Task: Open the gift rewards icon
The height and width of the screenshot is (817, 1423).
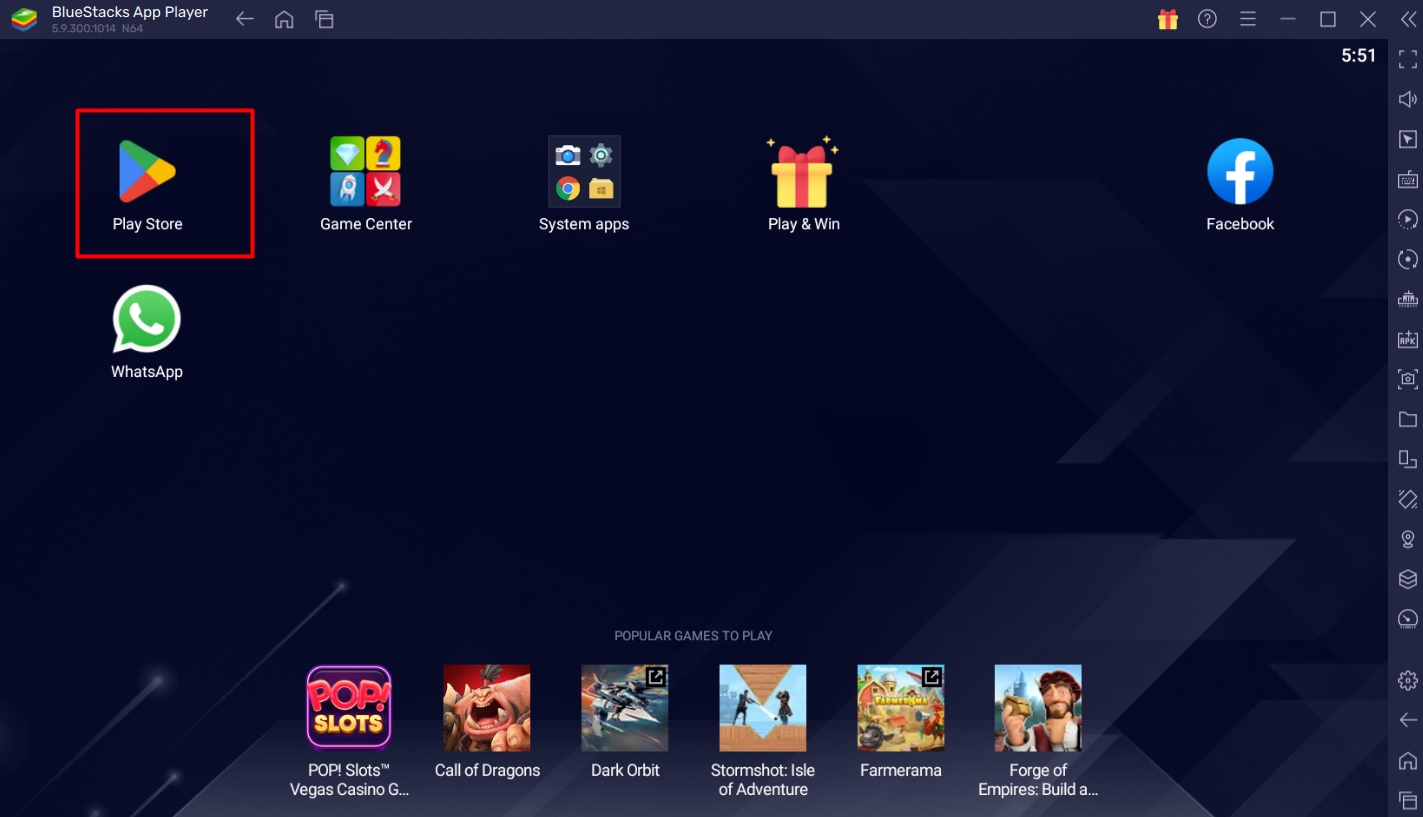Action: [1168, 19]
